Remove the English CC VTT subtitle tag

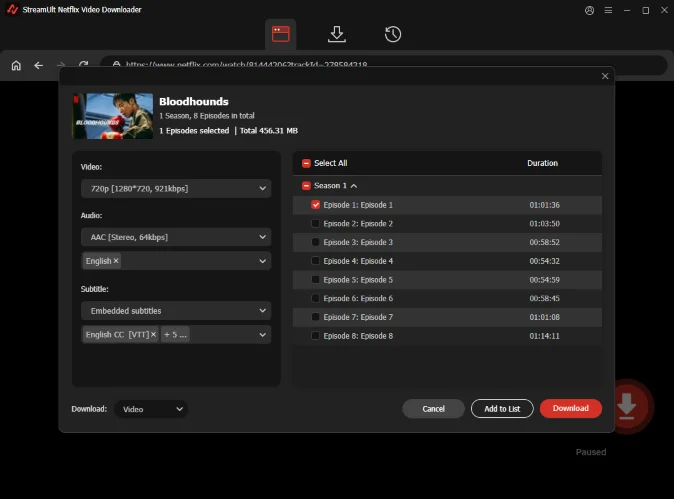153,334
